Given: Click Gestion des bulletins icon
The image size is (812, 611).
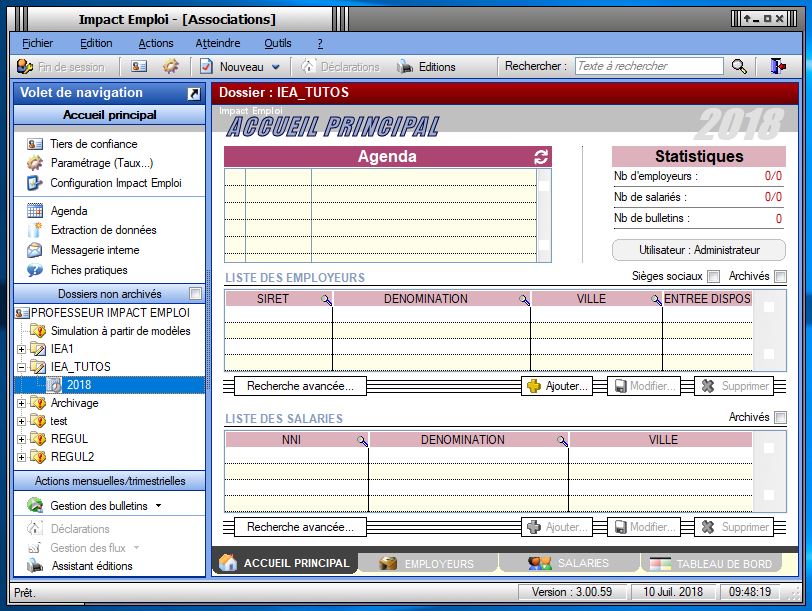Looking at the screenshot, I should coord(35,505).
